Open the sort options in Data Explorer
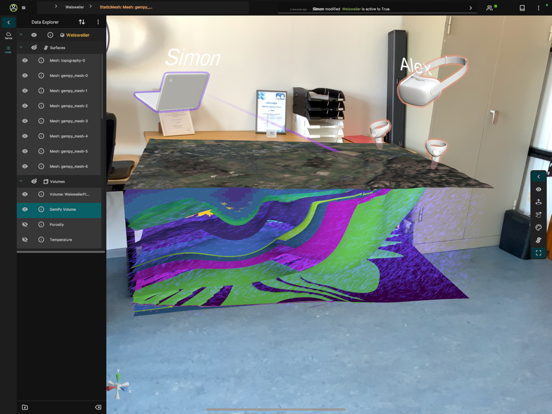 [82, 22]
